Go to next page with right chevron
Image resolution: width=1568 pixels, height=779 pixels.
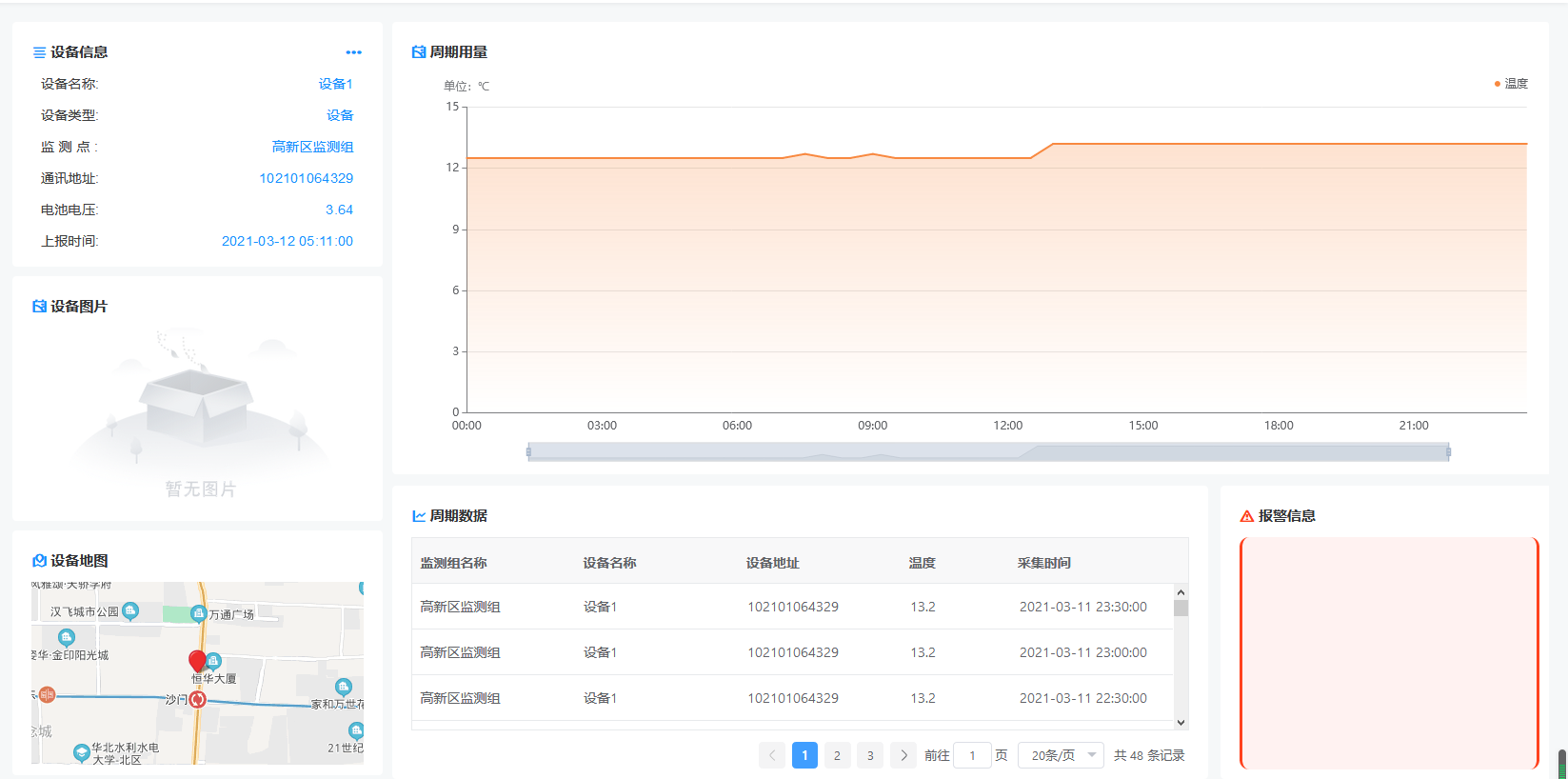coord(903,755)
